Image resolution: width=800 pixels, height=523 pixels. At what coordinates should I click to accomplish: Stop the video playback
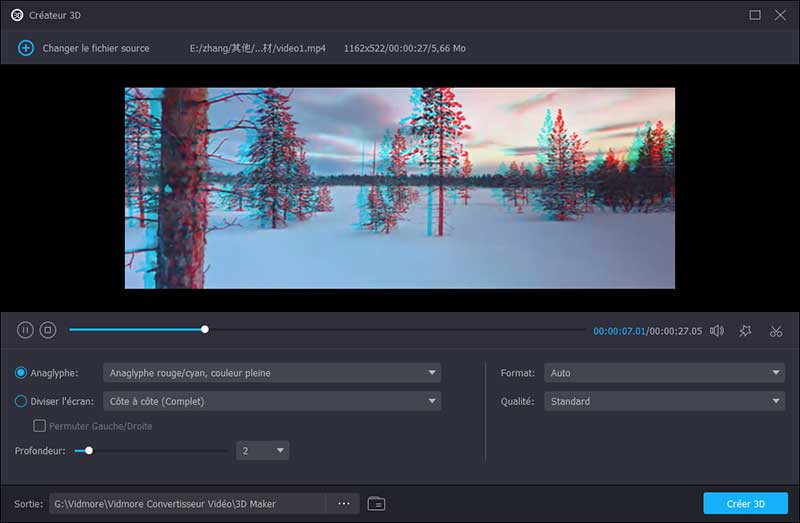tap(48, 330)
